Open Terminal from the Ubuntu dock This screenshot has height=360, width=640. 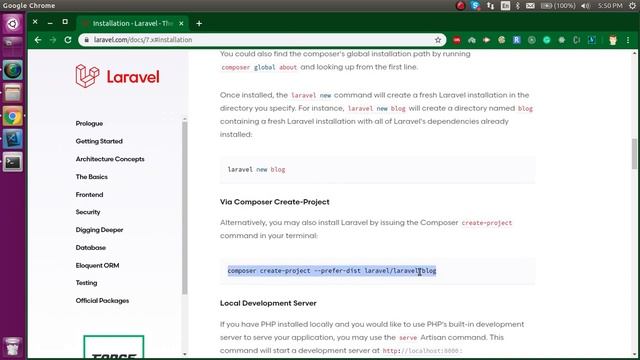pyautogui.click(x=13, y=162)
